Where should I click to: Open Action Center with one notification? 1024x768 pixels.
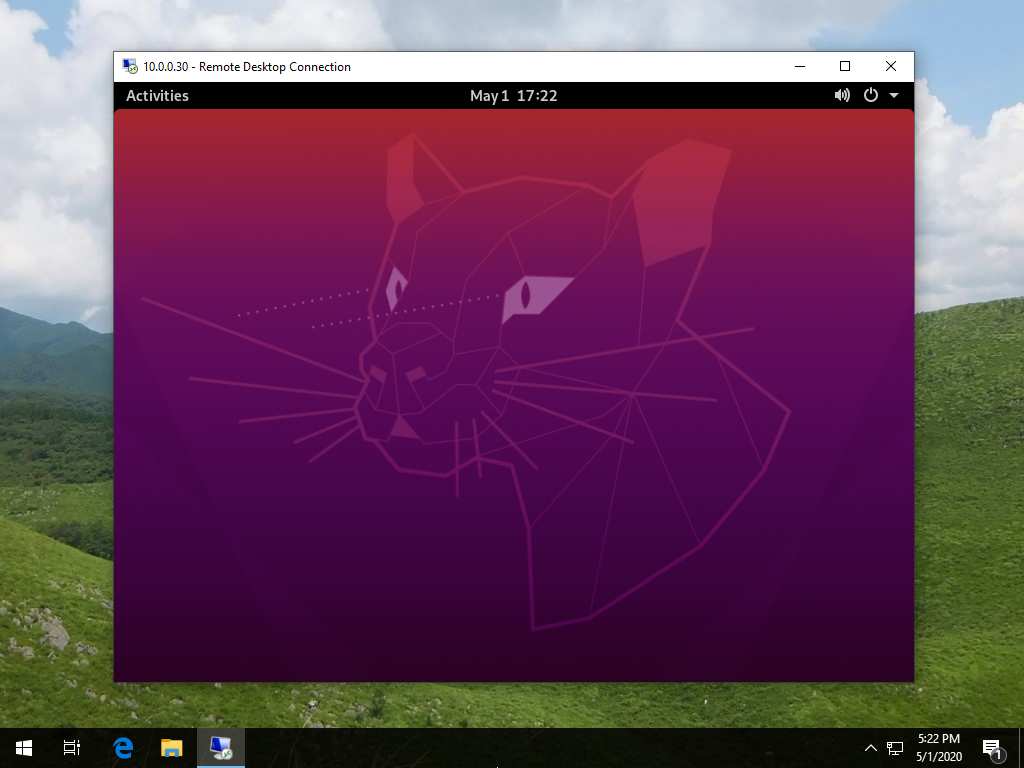click(992, 747)
